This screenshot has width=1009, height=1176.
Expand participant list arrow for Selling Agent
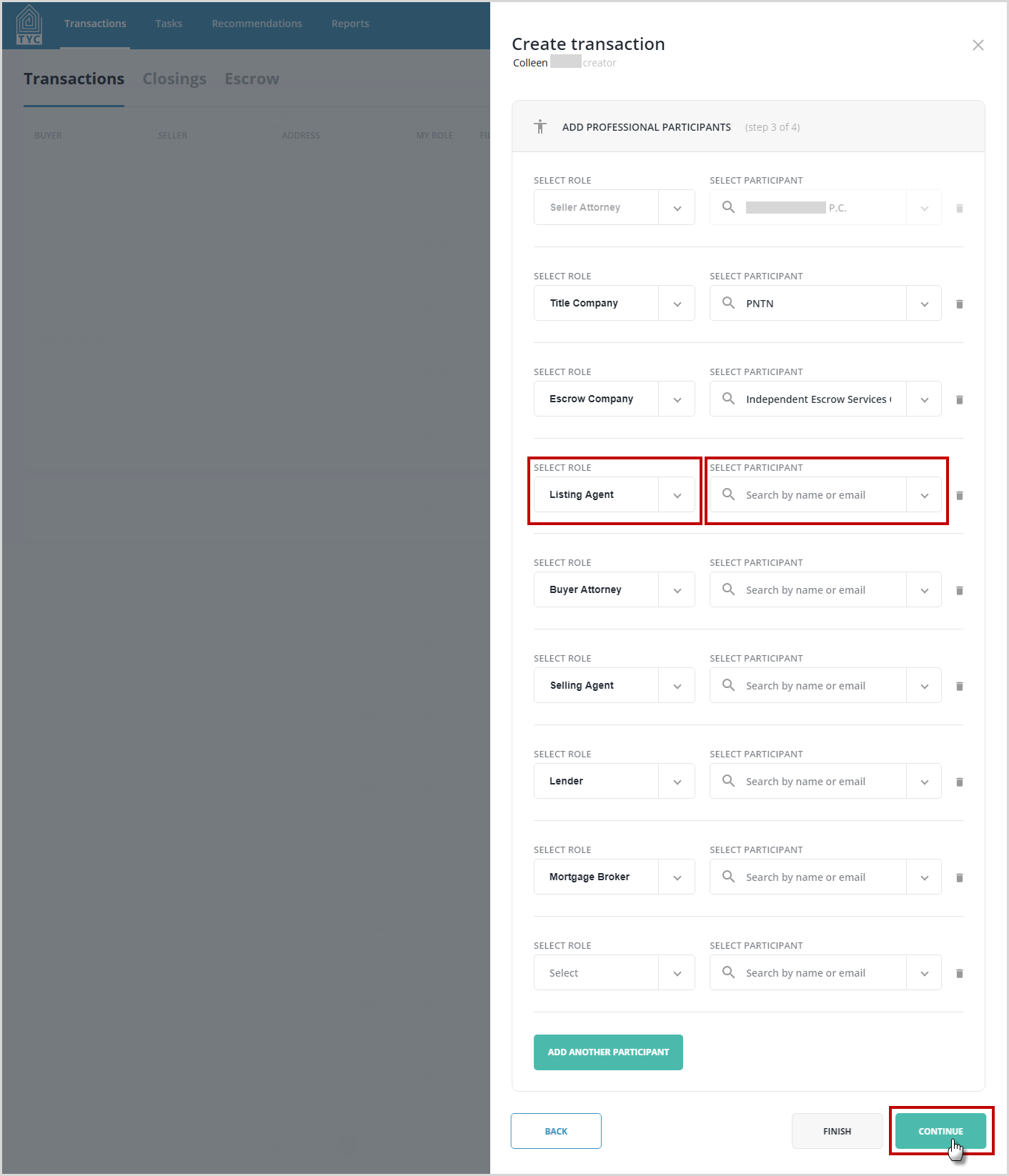tap(924, 686)
